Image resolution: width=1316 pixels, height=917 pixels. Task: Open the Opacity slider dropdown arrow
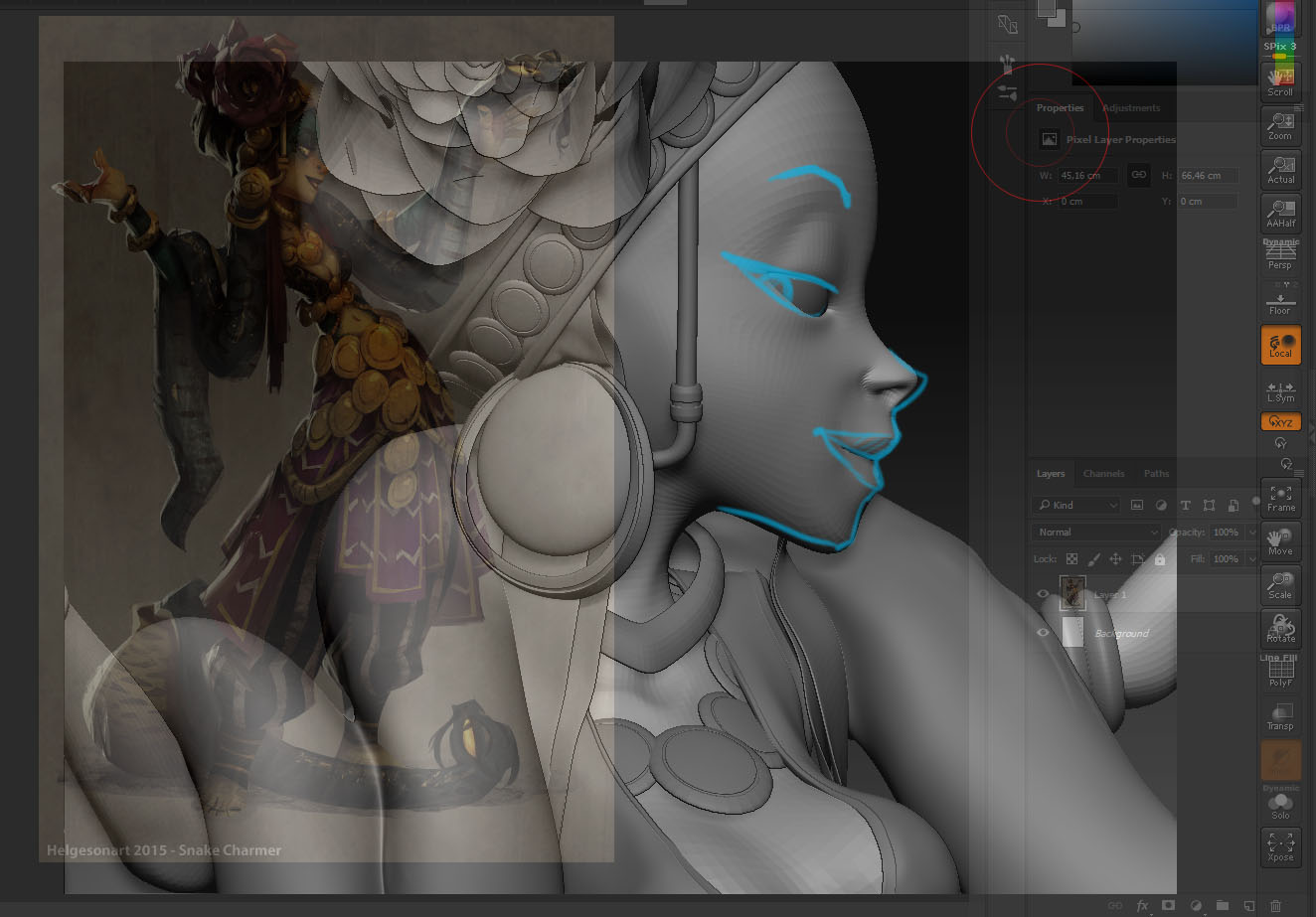click(1251, 533)
